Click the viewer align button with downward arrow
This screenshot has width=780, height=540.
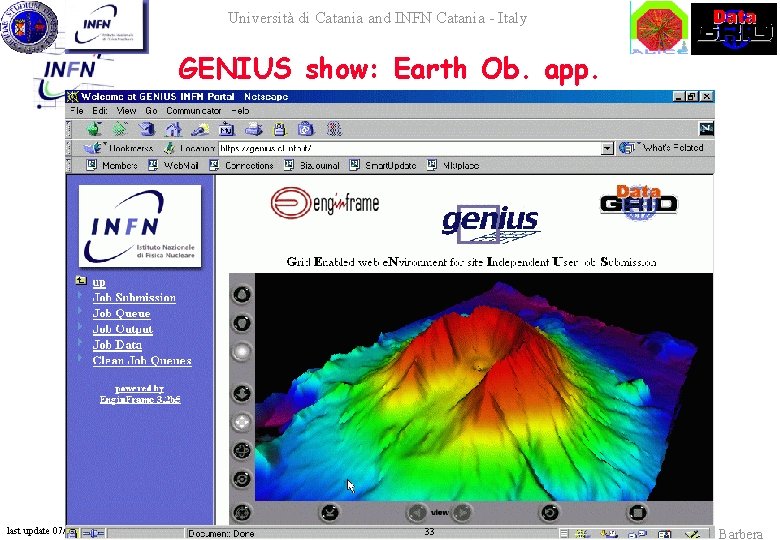click(330, 512)
